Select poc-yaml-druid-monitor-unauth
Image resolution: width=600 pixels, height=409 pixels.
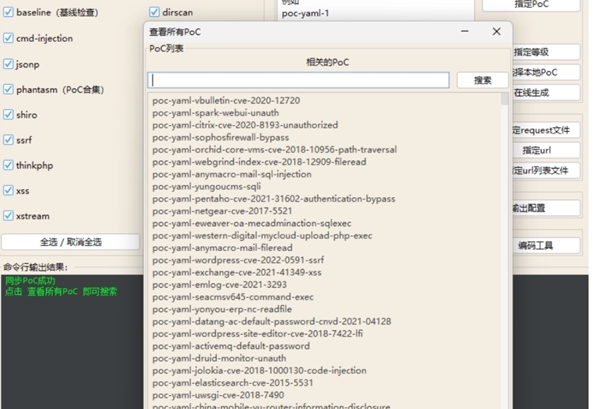(219, 358)
